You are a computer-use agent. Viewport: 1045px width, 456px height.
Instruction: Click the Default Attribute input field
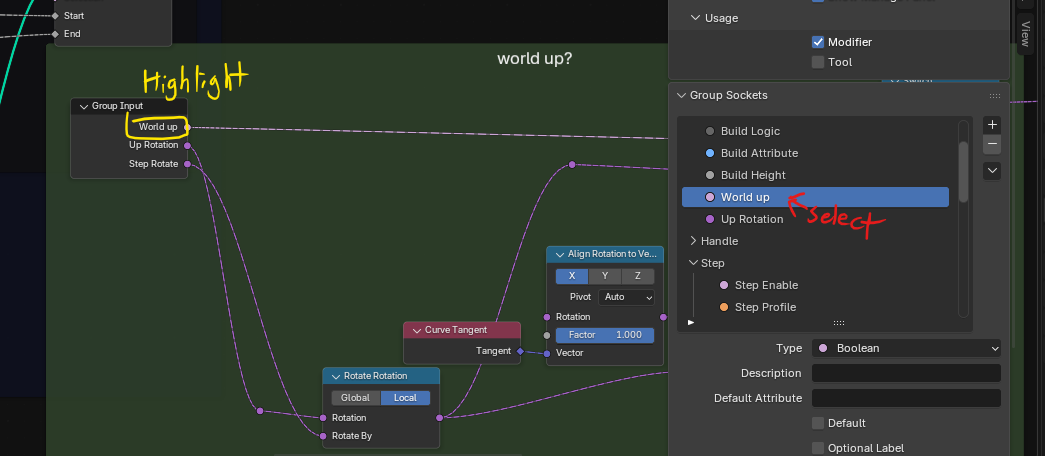906,398
